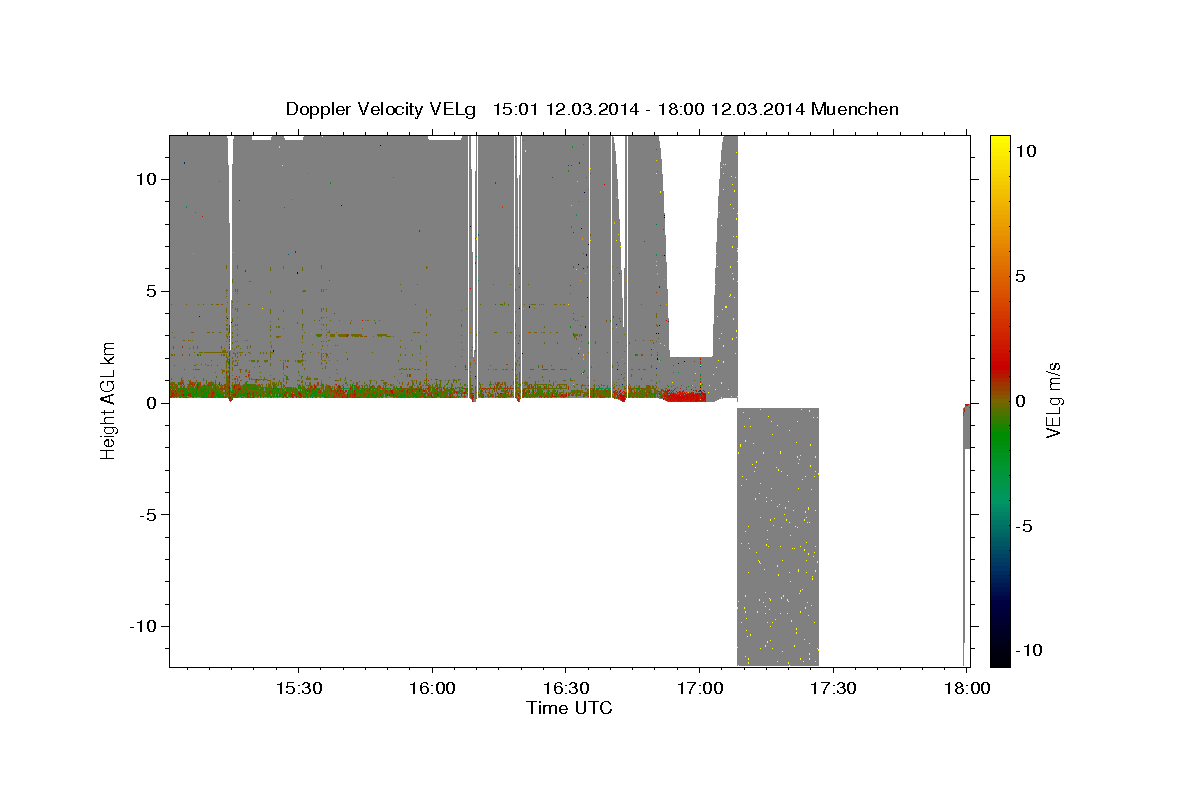Click the height axis label '-5'

[x=150, y=514]
